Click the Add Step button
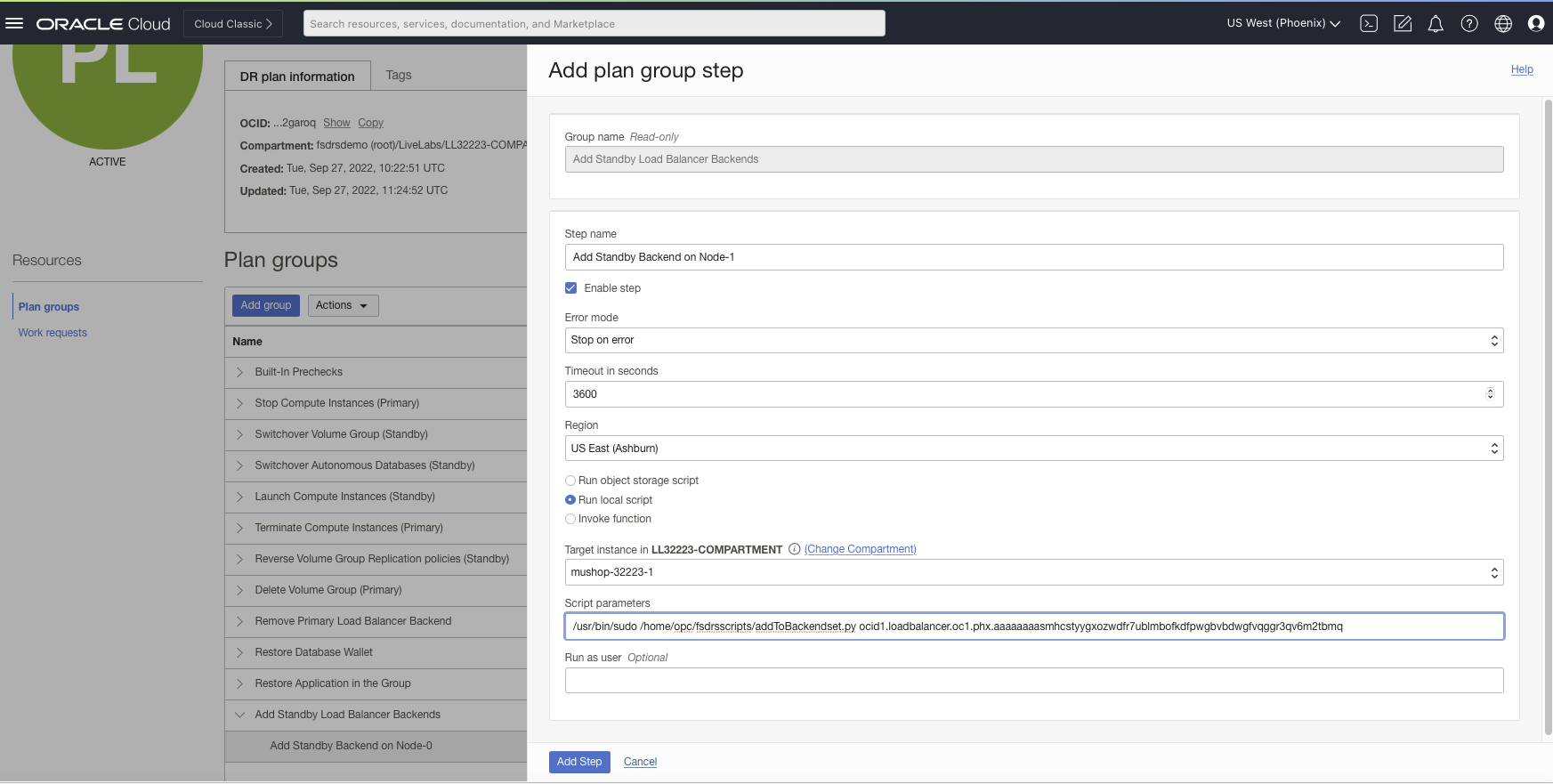Image resolution: width=1553 pixels, height=784 pixels. click(x=579, y=762)
